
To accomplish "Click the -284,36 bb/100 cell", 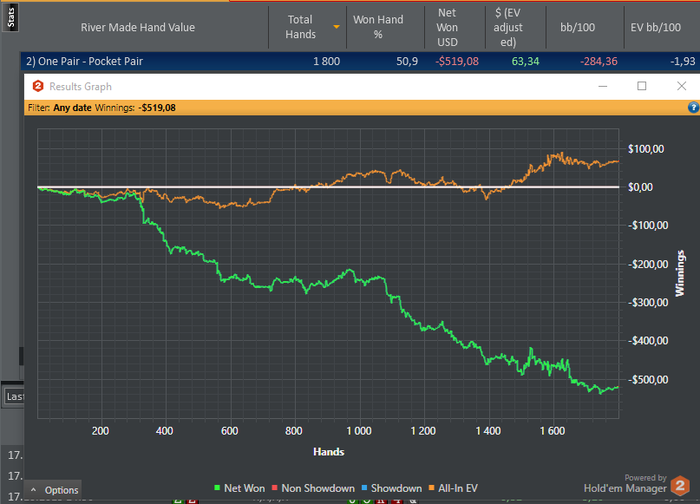I will (x=599, y=61).
